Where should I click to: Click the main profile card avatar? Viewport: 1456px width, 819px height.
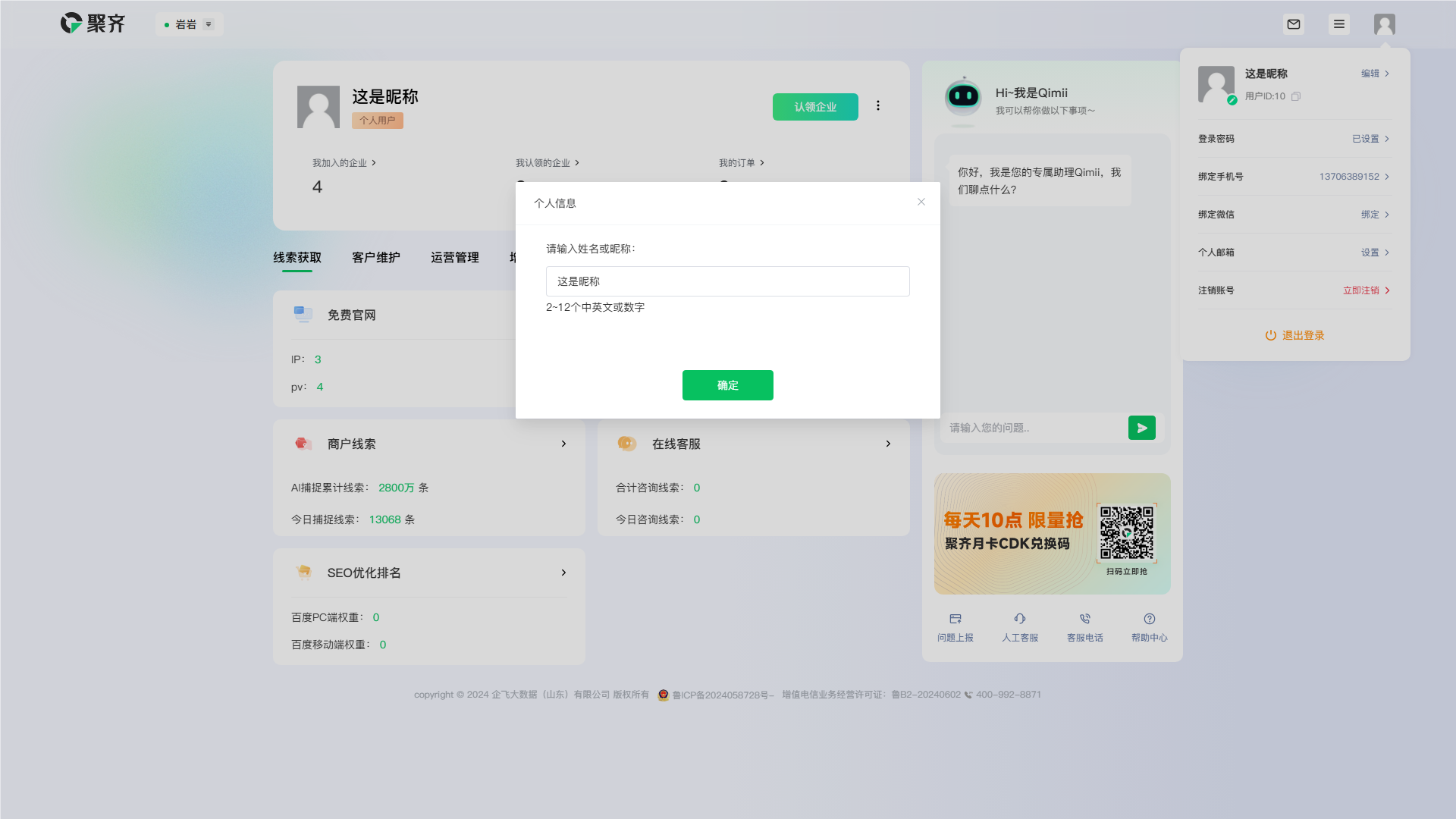click(x=318, y=107)
